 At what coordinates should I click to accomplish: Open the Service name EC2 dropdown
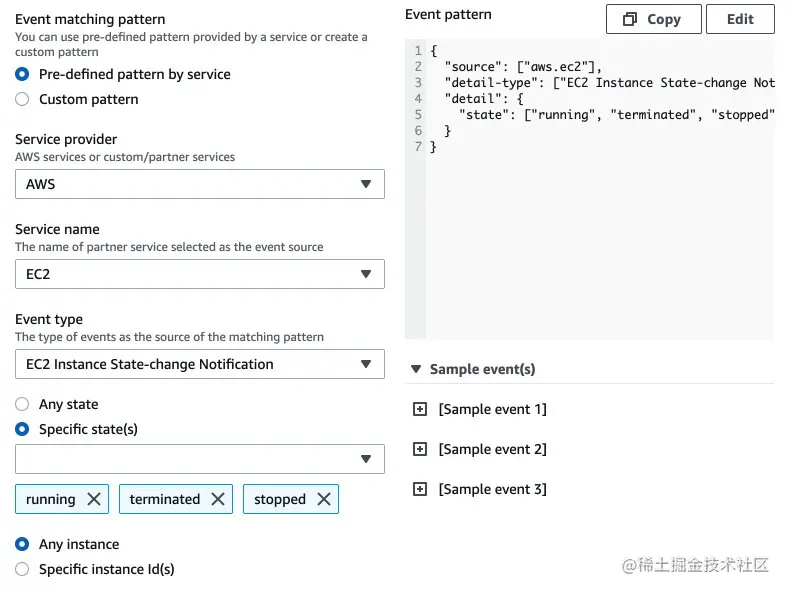click(x=200, y=274)
